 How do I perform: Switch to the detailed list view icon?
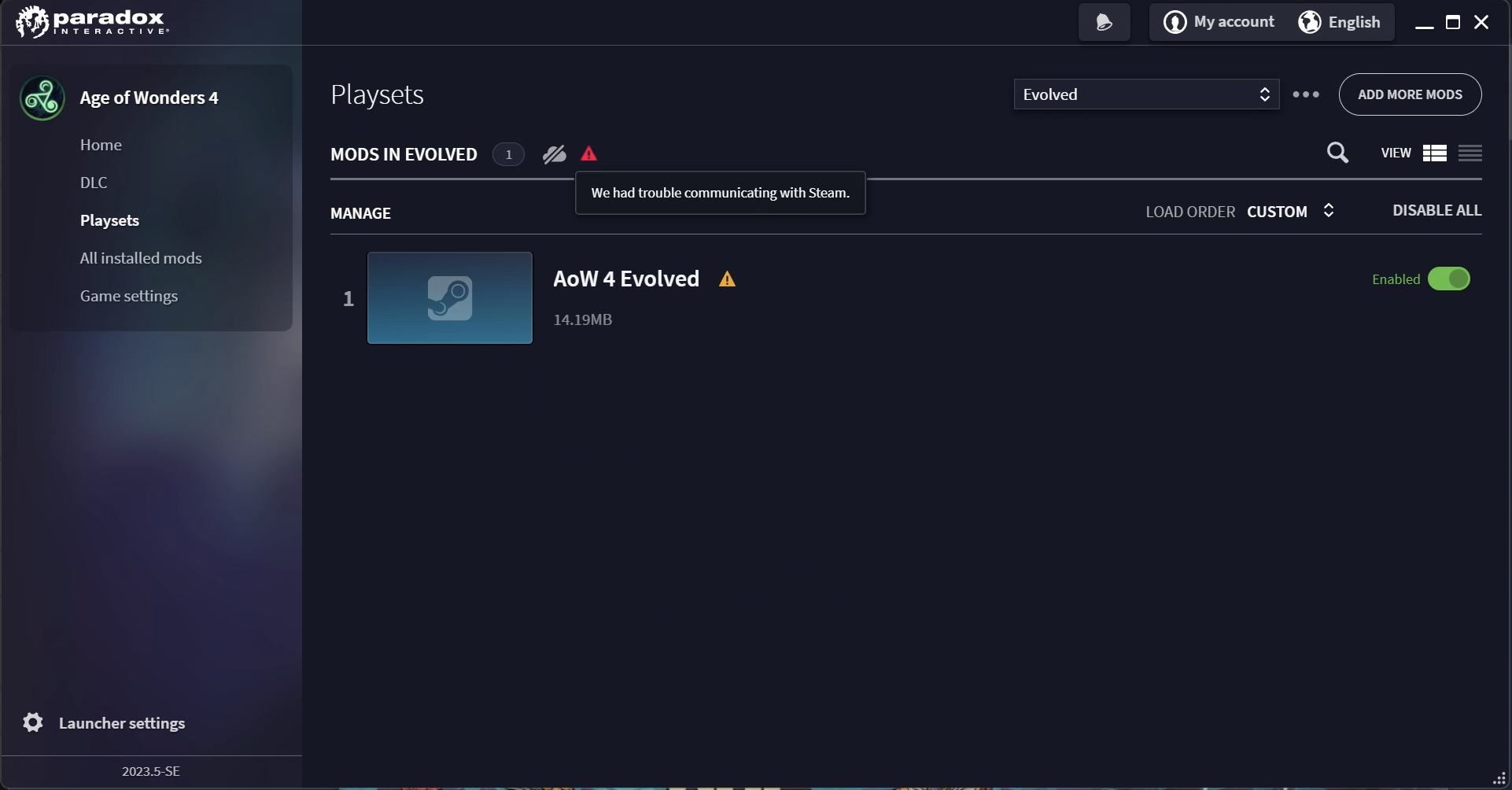click(x=1435, y=153)
